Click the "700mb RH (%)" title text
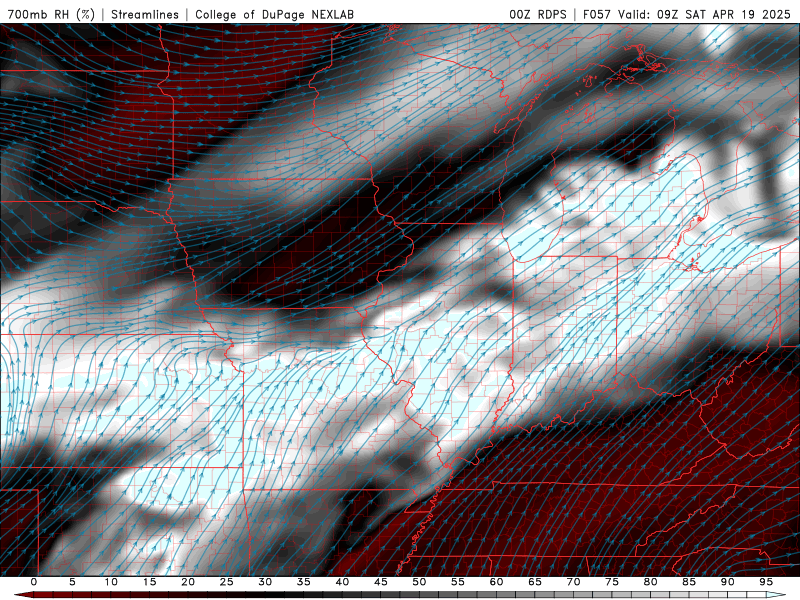The height and width of the screenshot is (600, 800). (51, 14)
